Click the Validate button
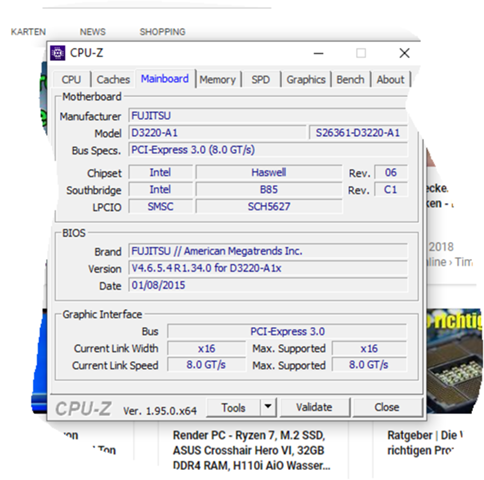Viewport: 484px width, 480px height. click(314, 407)
